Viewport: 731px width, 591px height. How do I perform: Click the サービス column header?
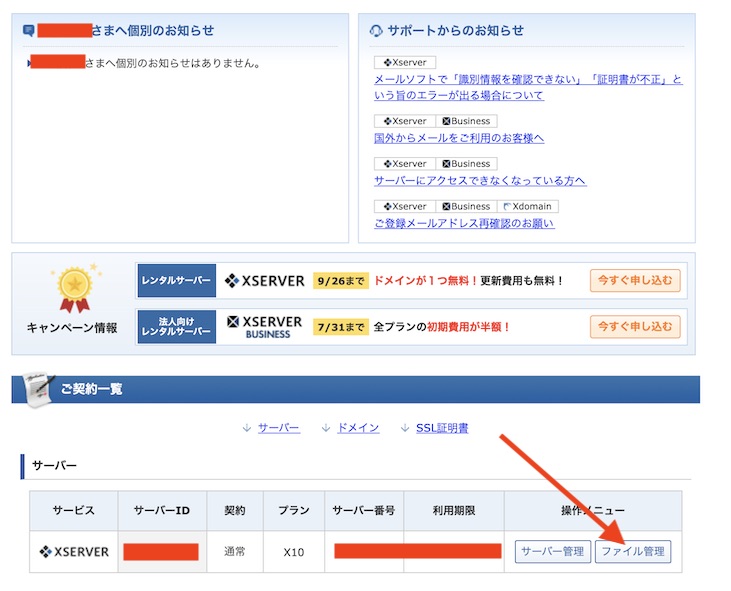[74, 511]
